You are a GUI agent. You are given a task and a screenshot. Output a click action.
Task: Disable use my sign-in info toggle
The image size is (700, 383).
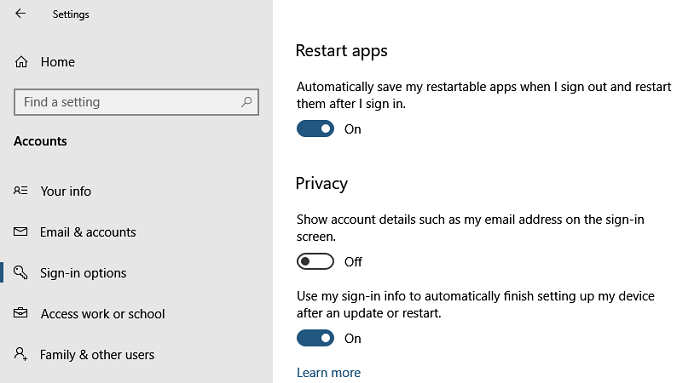coord(315,338)
